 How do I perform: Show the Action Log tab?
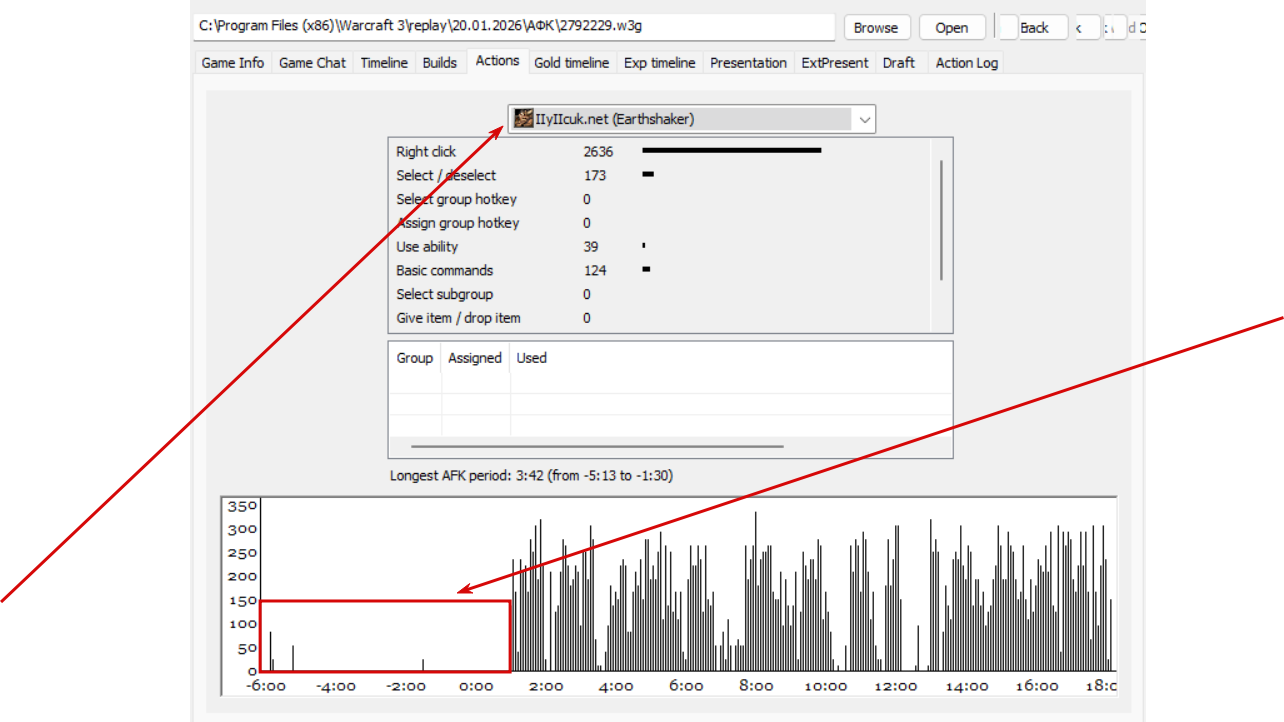(x=966, y=62)
